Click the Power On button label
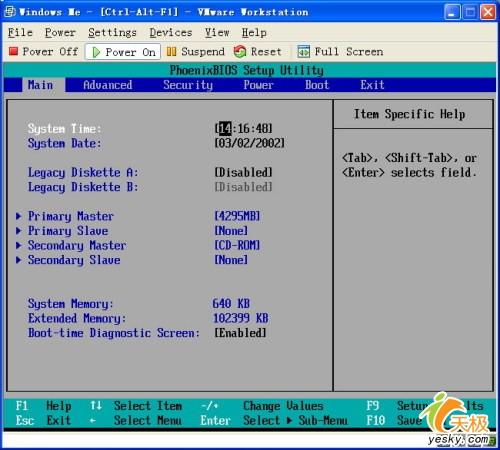Viewport: 500px width, 450px height. (130, 52)
